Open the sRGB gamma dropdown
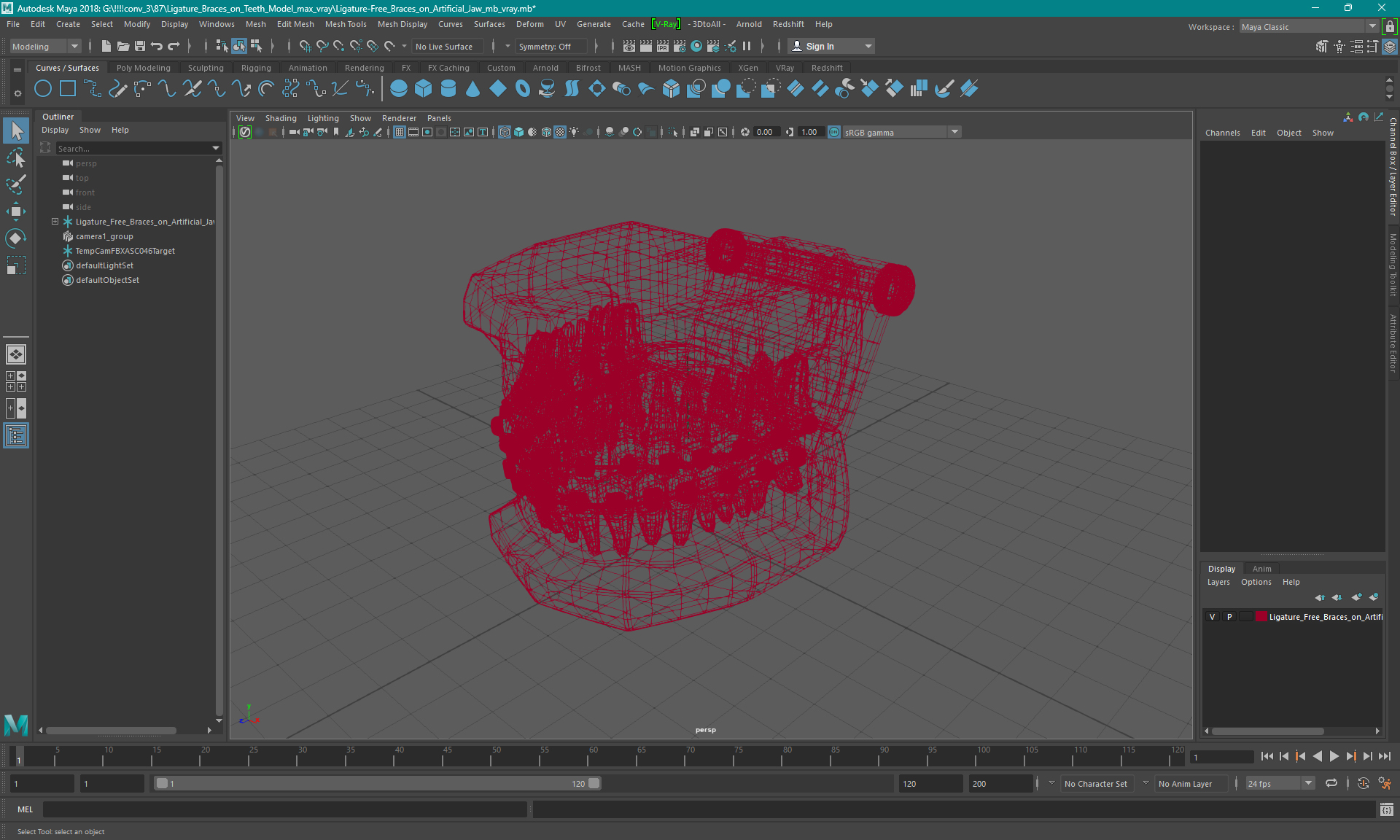Viewport: 1400px width, 840px height. click(x=902, y=132)
